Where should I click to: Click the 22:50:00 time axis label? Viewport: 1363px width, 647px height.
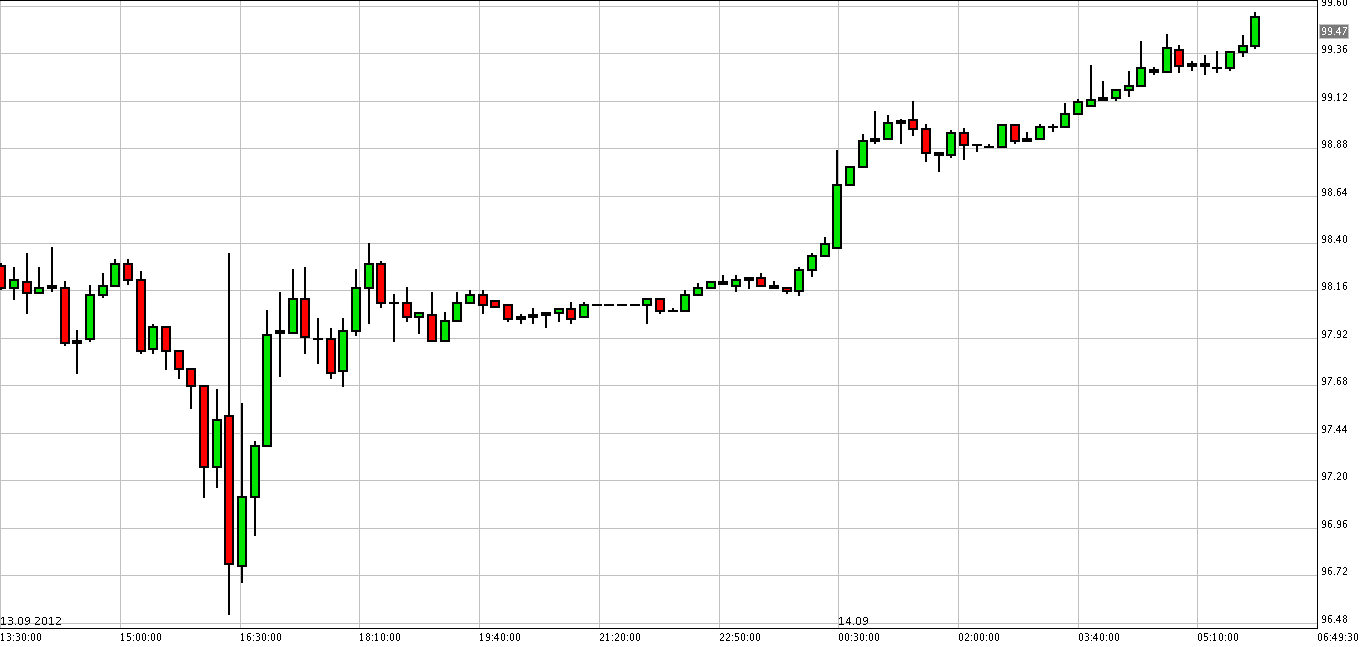pyautogui.click(x=740, y=637)
